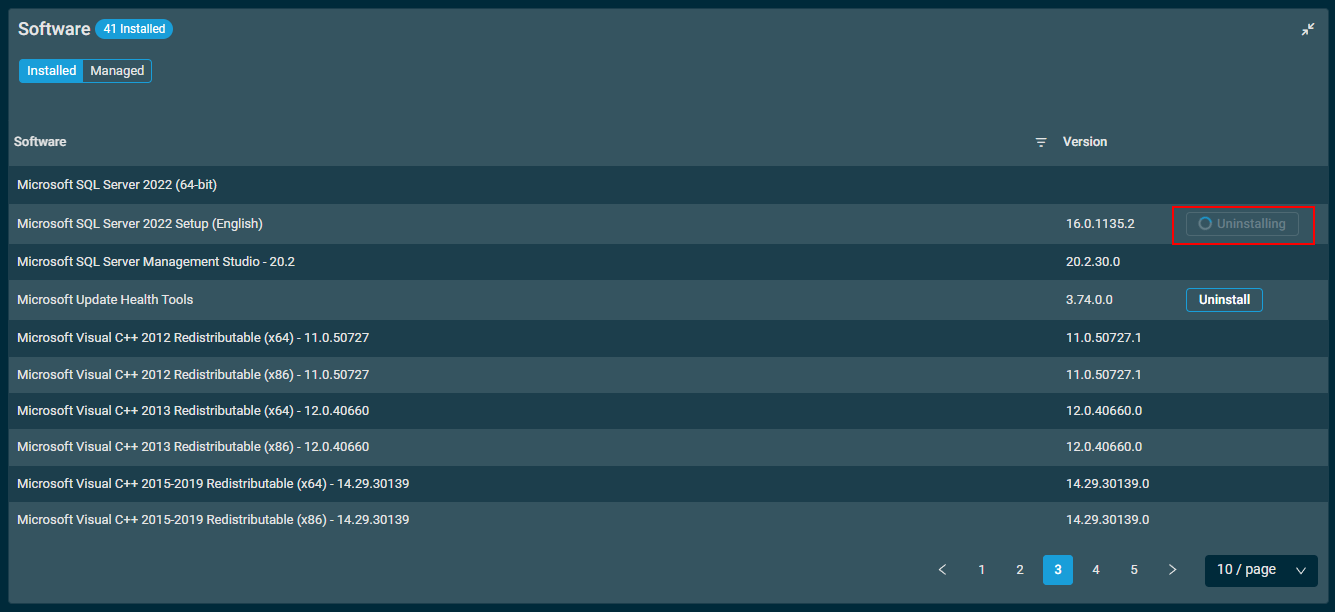1335x612 pixels.
Task: Go to next page using right arrow
Action: [x=1172, y=570]
